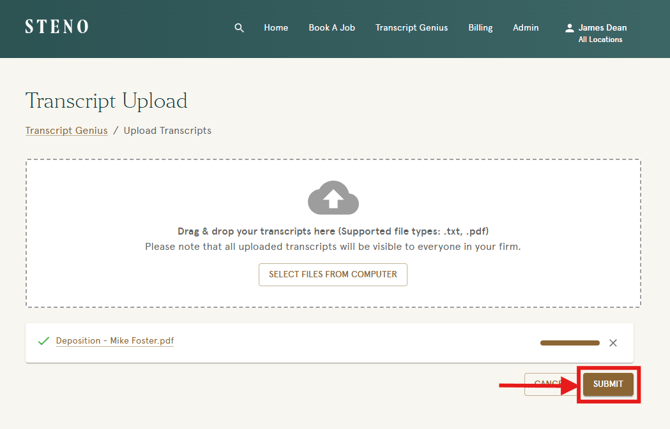Viewport: 670px width, 429px height.
Task: Open Book A Job in the navigation
Action: click(332, 28)
